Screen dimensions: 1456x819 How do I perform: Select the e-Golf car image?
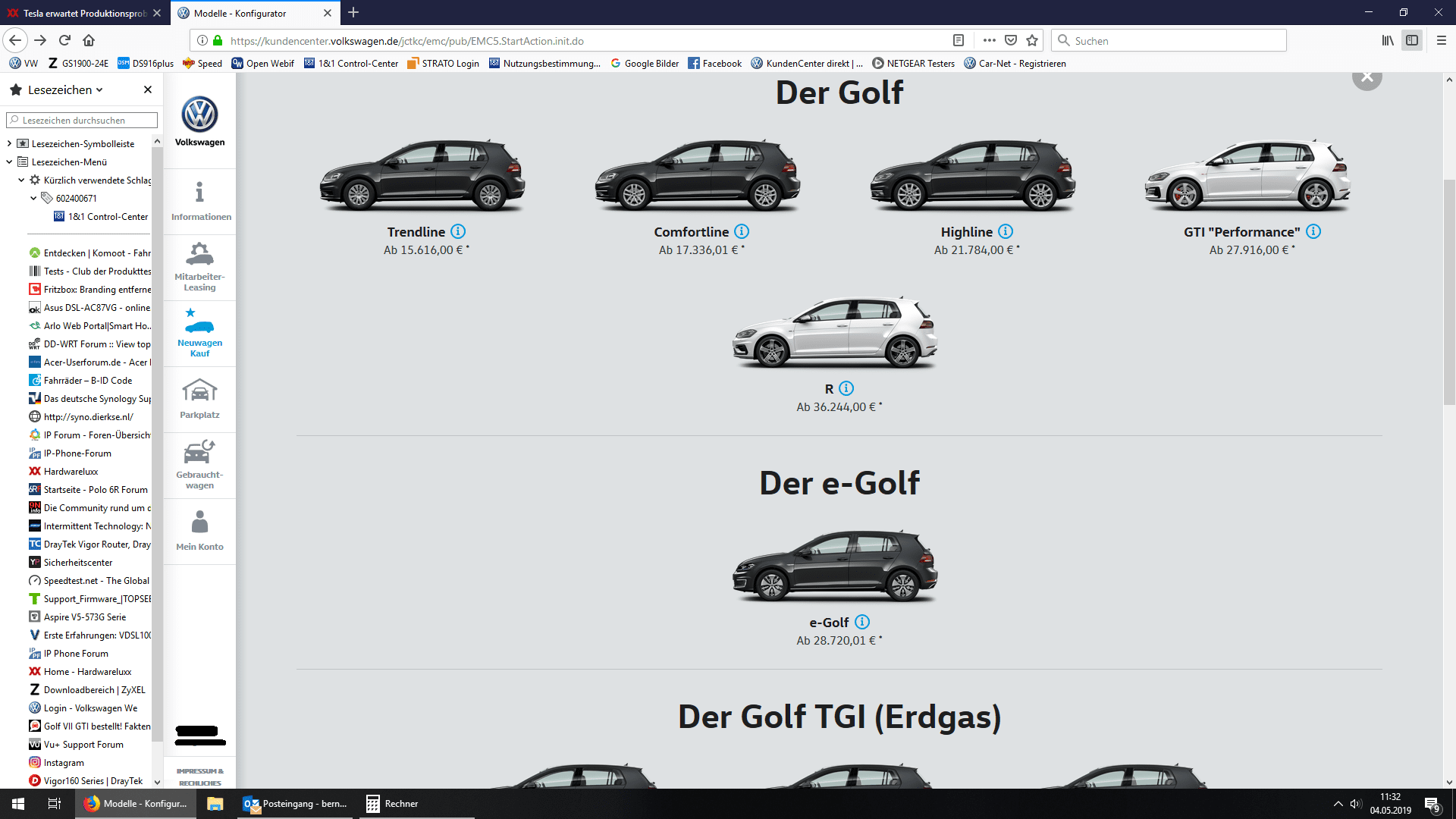(835, 566)
